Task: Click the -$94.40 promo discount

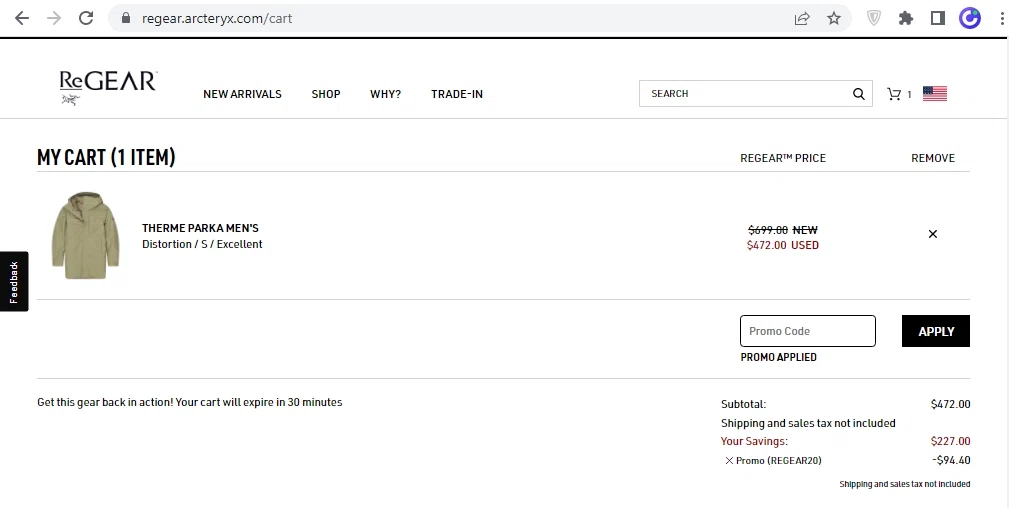Action: 951,460
